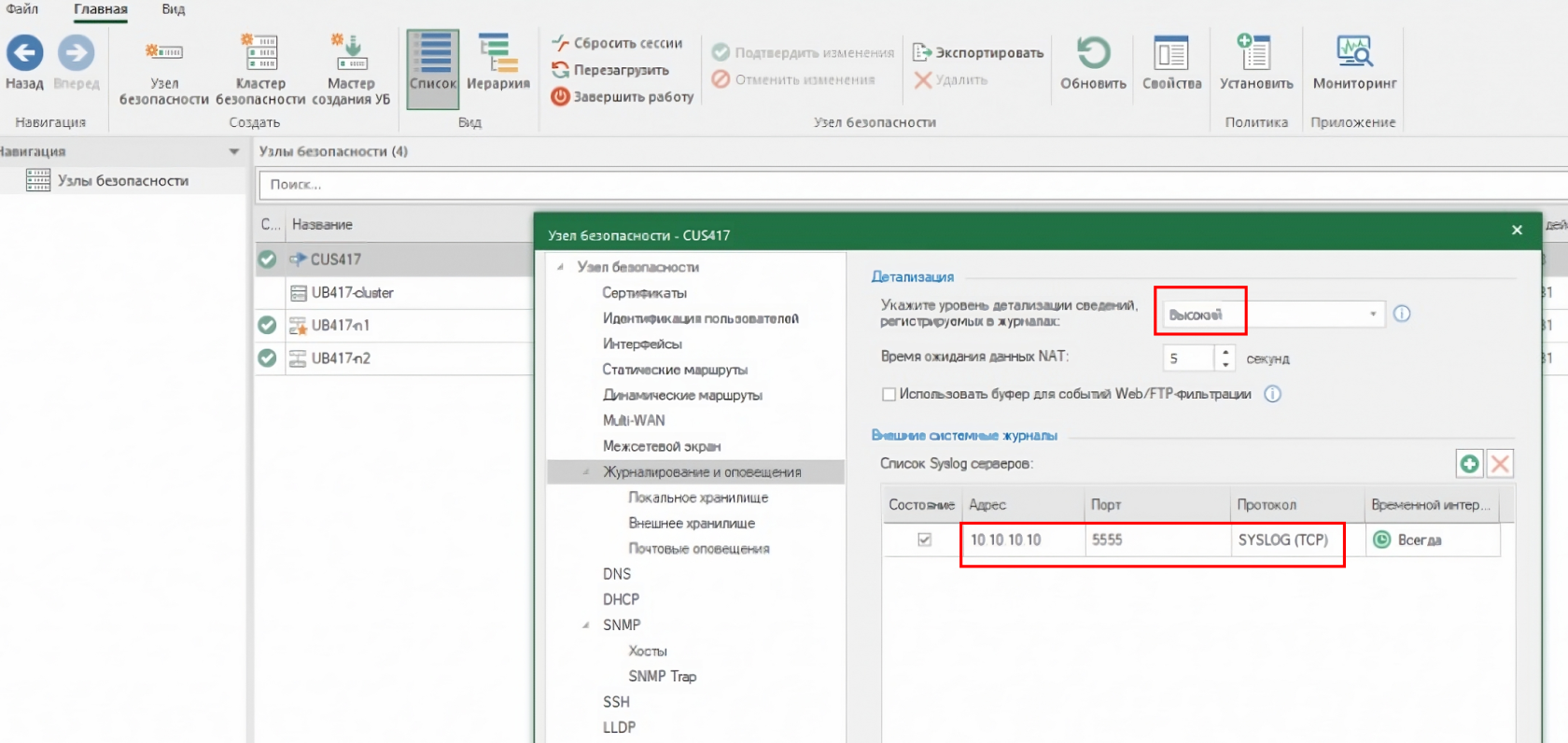Viewport: 1568px width, 743px height.
Task: Open LLDP settings
Action: click(619, 727)
